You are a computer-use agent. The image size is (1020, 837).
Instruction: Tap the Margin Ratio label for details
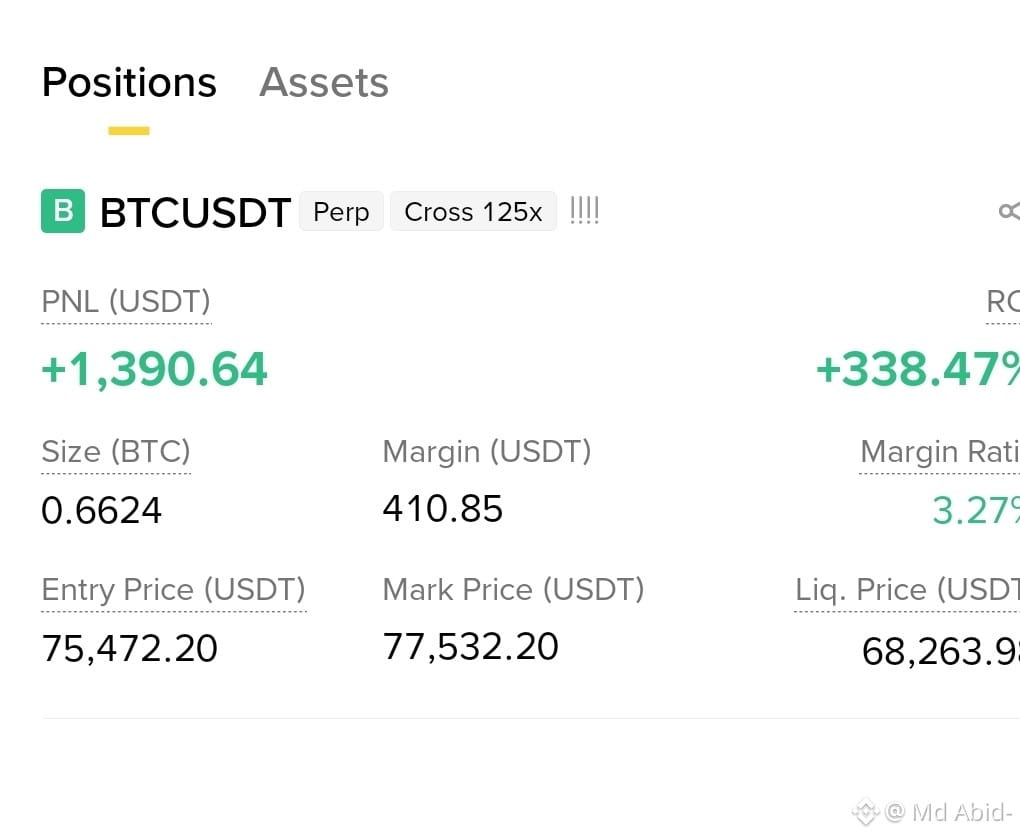pyautogui.click(x=940, y=451)
